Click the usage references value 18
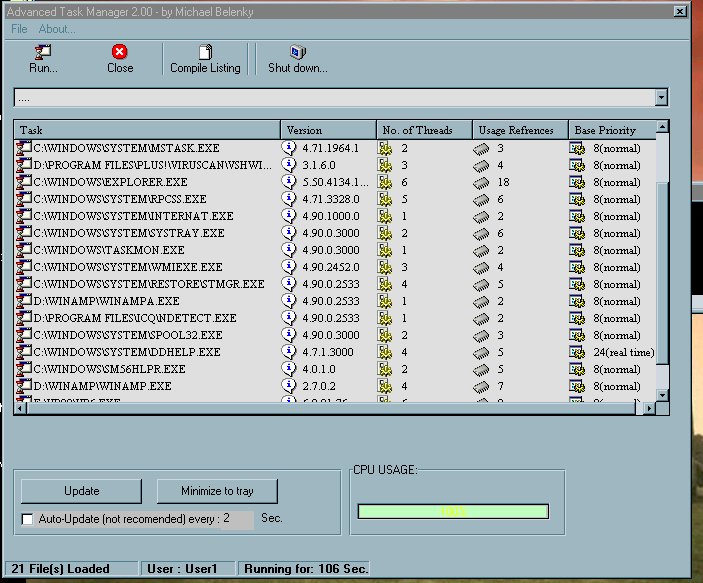The image size is (703, 583). [x=503, y=182]
